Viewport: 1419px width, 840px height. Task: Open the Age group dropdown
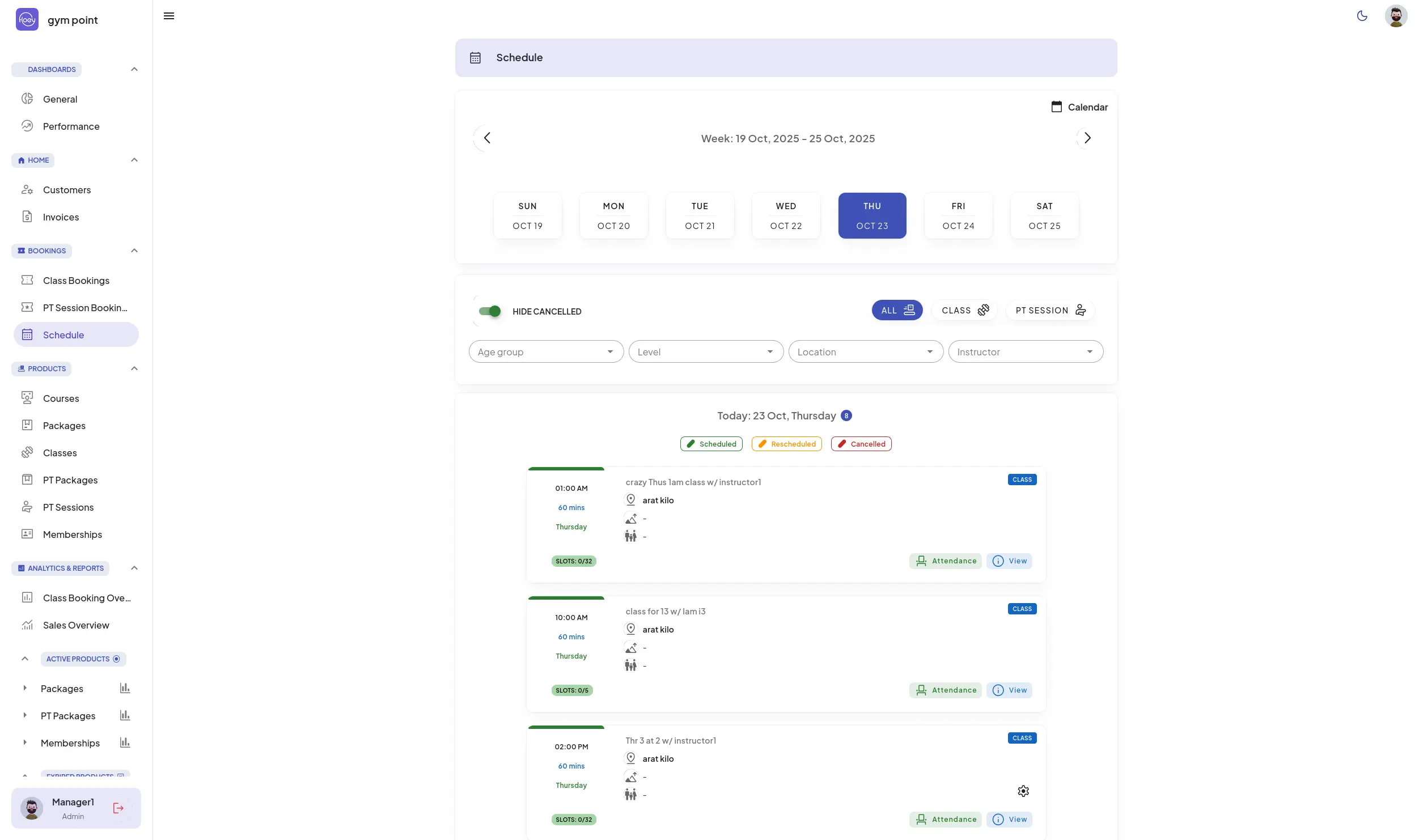545,352
